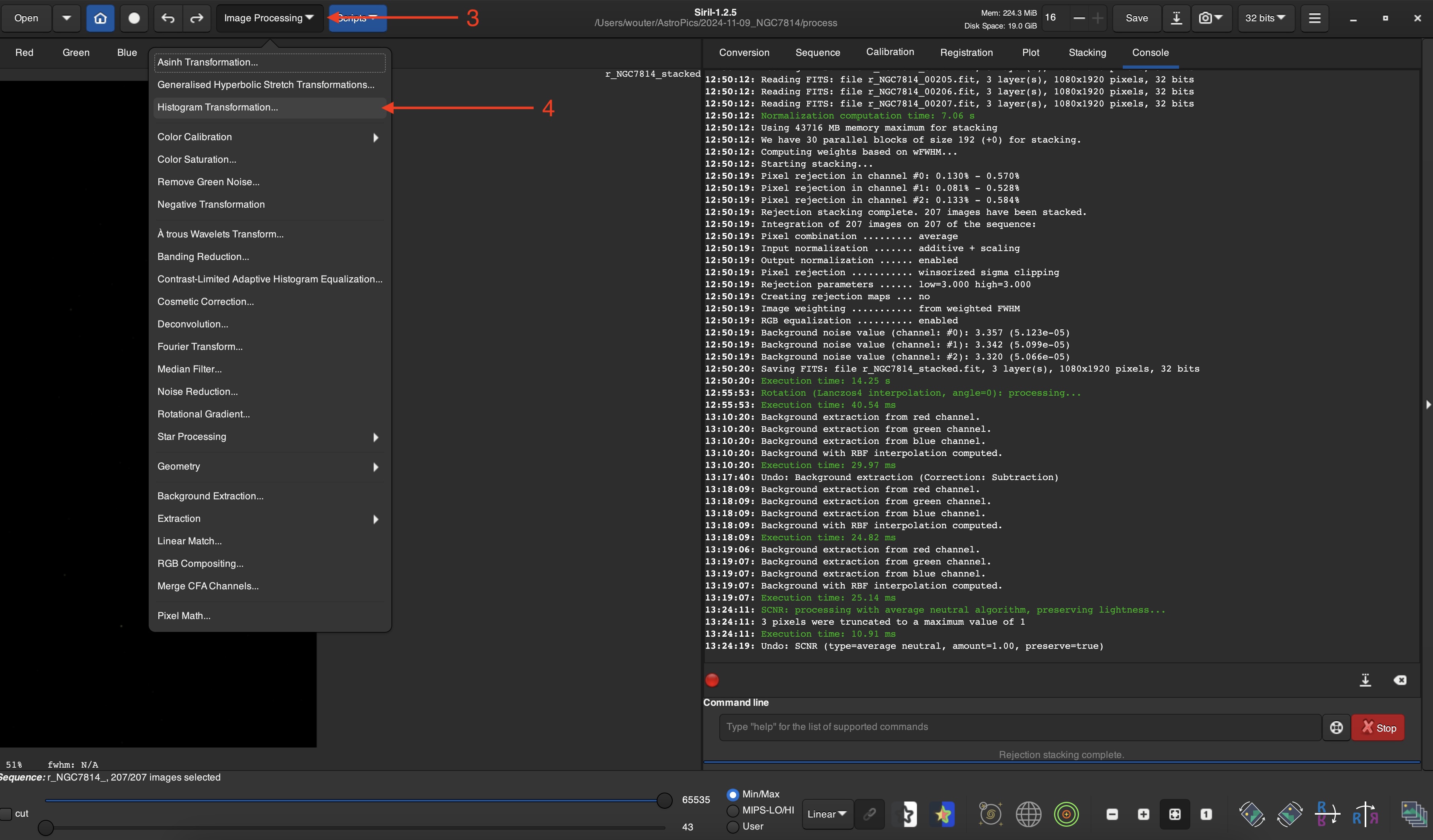Mirror image horizontally with the R|R icon
Viewport: 1433px width, 840px height.
pyautogui.click(x=1365, y=814)
